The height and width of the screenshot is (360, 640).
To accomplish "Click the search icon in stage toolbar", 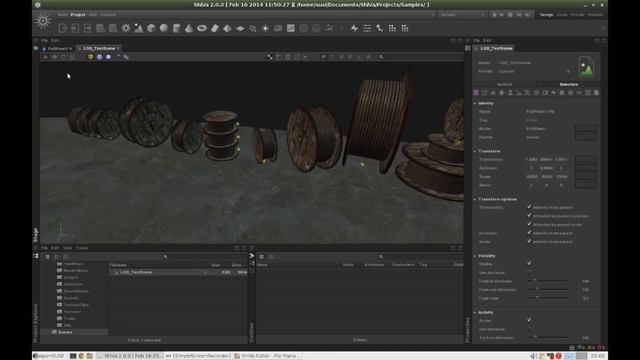I will click(381, 57).
